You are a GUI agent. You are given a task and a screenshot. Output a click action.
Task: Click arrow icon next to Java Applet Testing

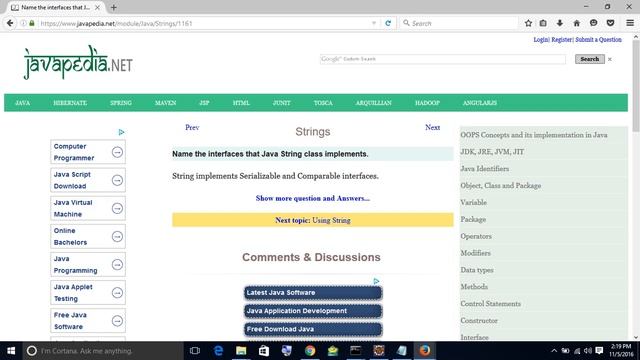pyautogui.click(x=117, y=293)
